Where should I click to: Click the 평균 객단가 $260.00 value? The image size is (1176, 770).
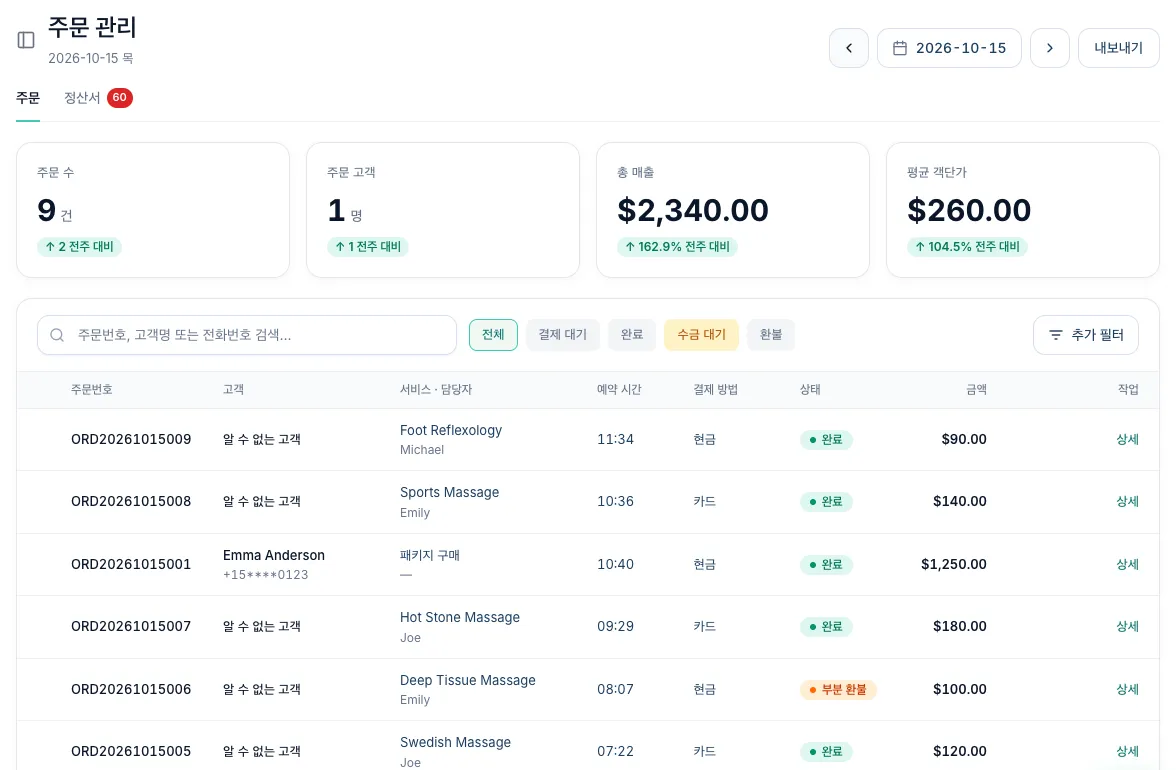pyautogui.click(x=969, y=211)
